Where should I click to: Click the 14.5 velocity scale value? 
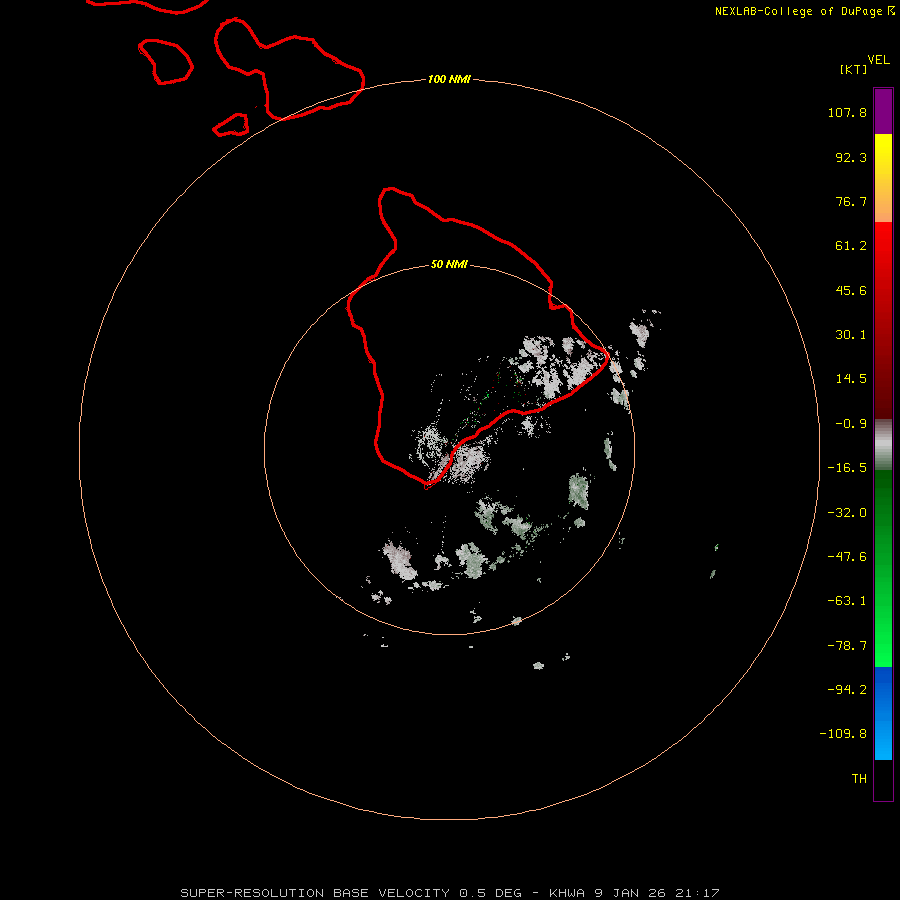851,379
